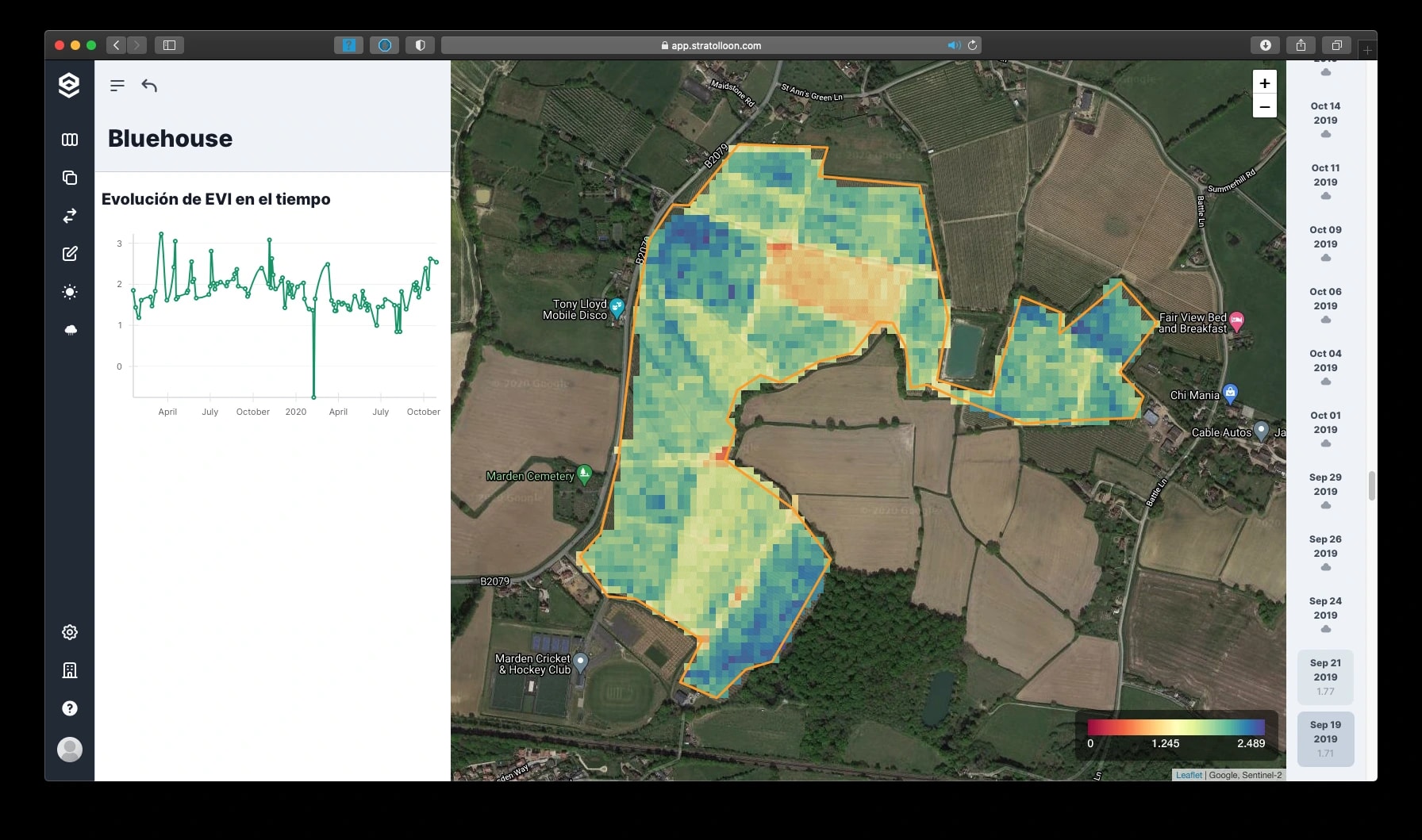
Task: Click the swap arrows sidebar icon
Action: coord(70,216)
